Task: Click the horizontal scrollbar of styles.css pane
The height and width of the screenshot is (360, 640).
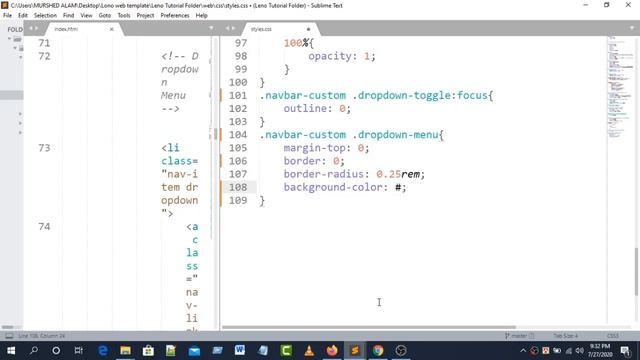Action: coord(369,327)
